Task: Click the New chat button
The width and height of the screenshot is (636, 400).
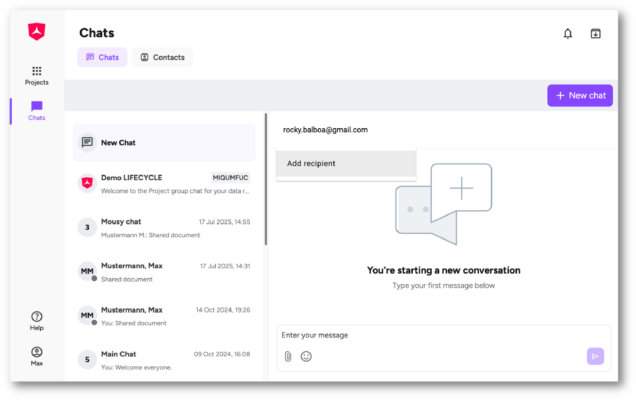Action: pos(580,95)
